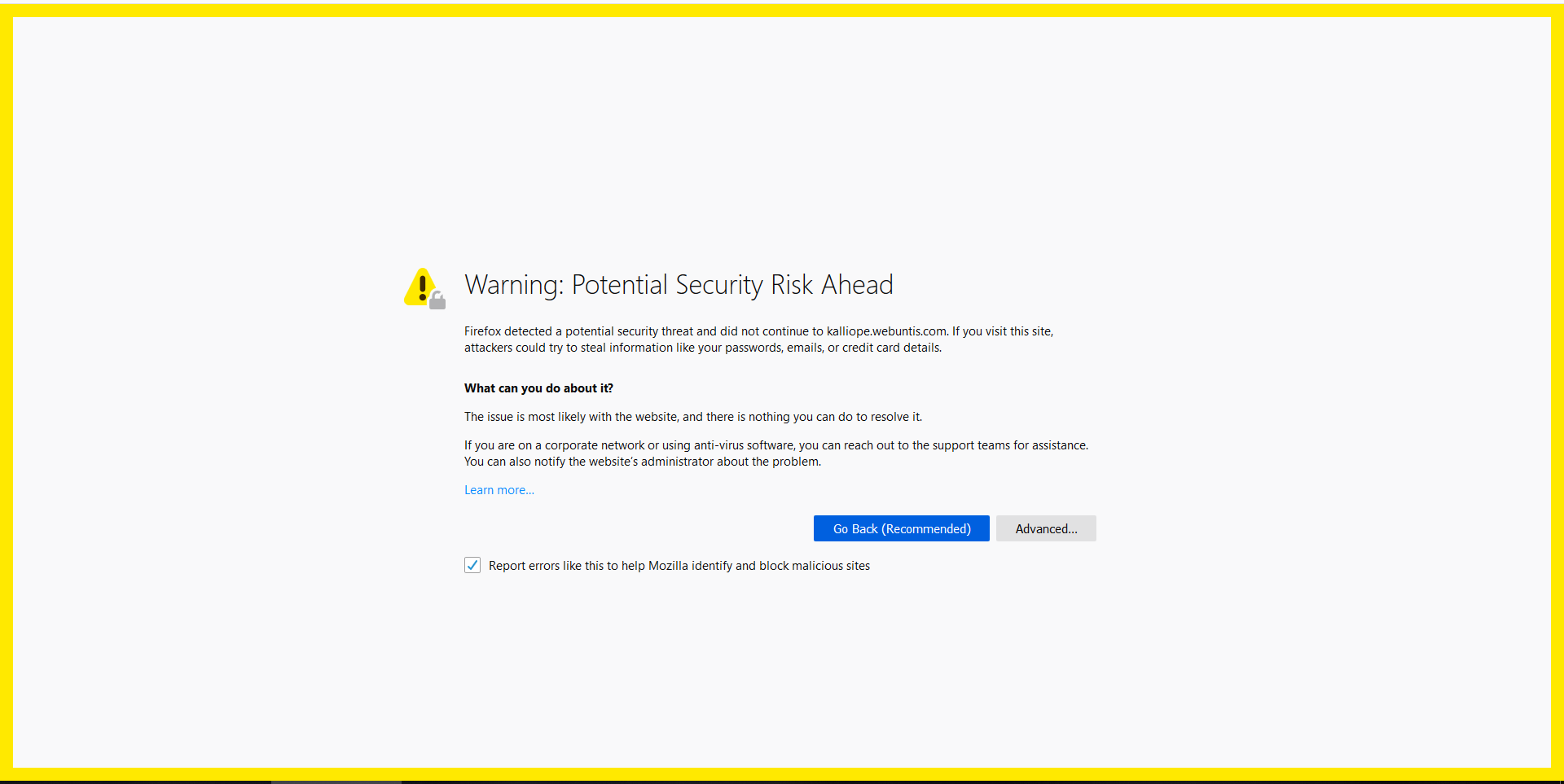Click the yellow warning triangle icon
The height and width of the screenshot is (784, 1564).
coord(420,287)
